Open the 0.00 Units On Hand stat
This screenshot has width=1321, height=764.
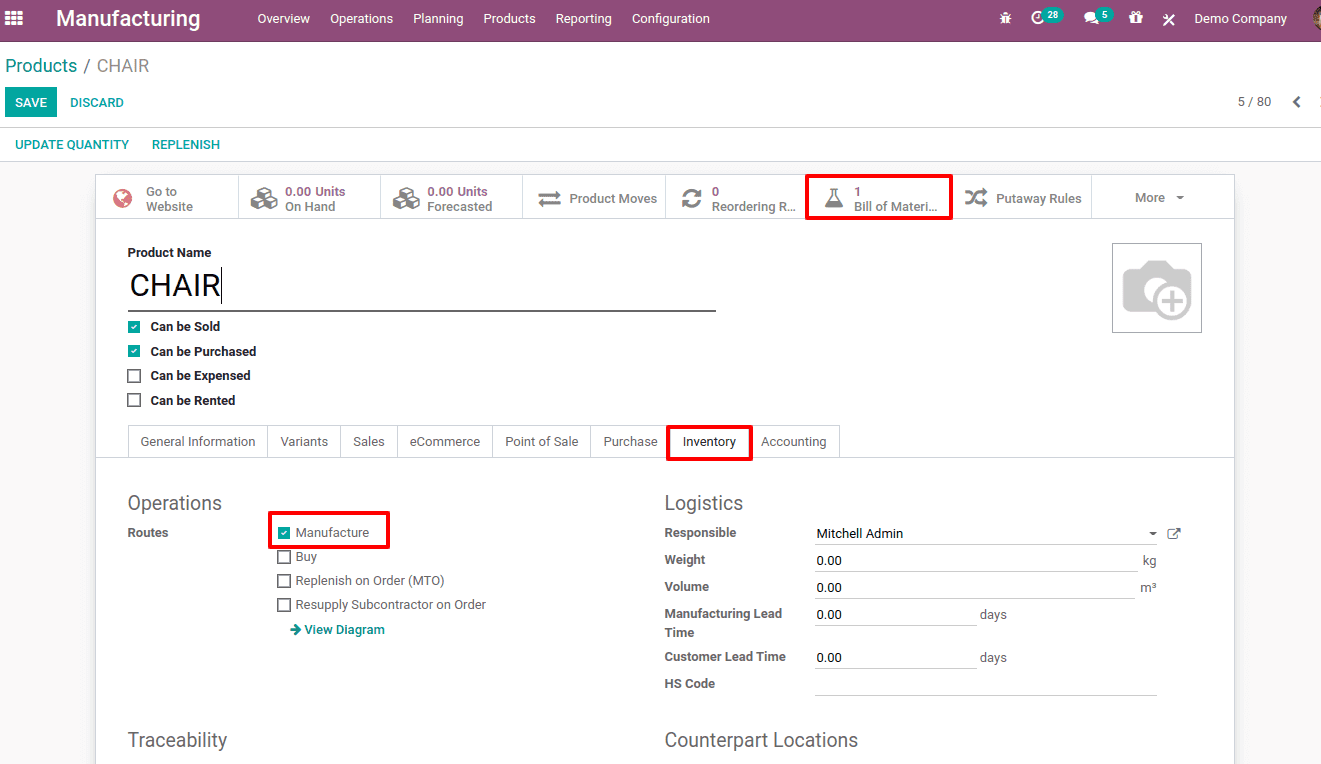pyautogui.click(x=309, y=198)
